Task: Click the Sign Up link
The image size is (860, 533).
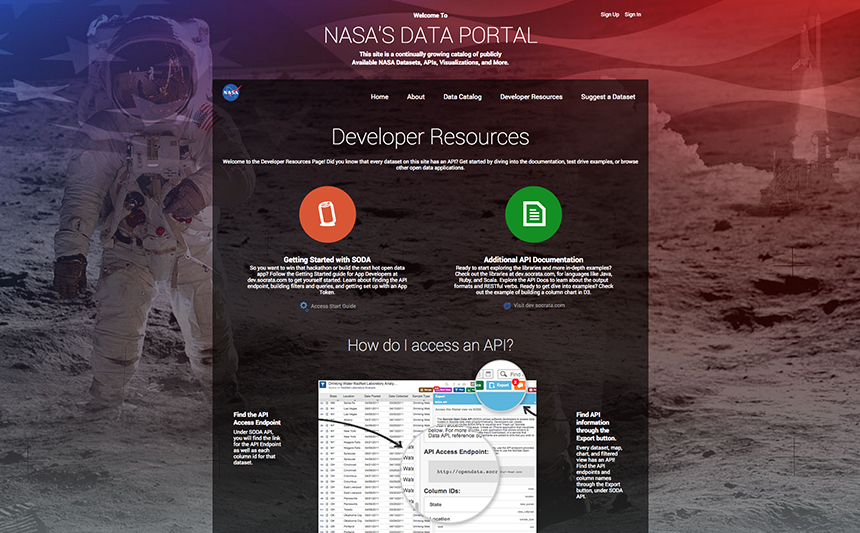Action: tap(610, 15)
